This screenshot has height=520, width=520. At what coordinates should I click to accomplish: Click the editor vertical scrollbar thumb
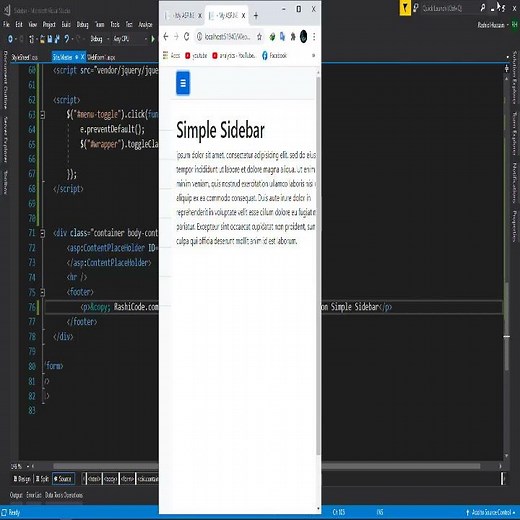(x=506, y=327)
